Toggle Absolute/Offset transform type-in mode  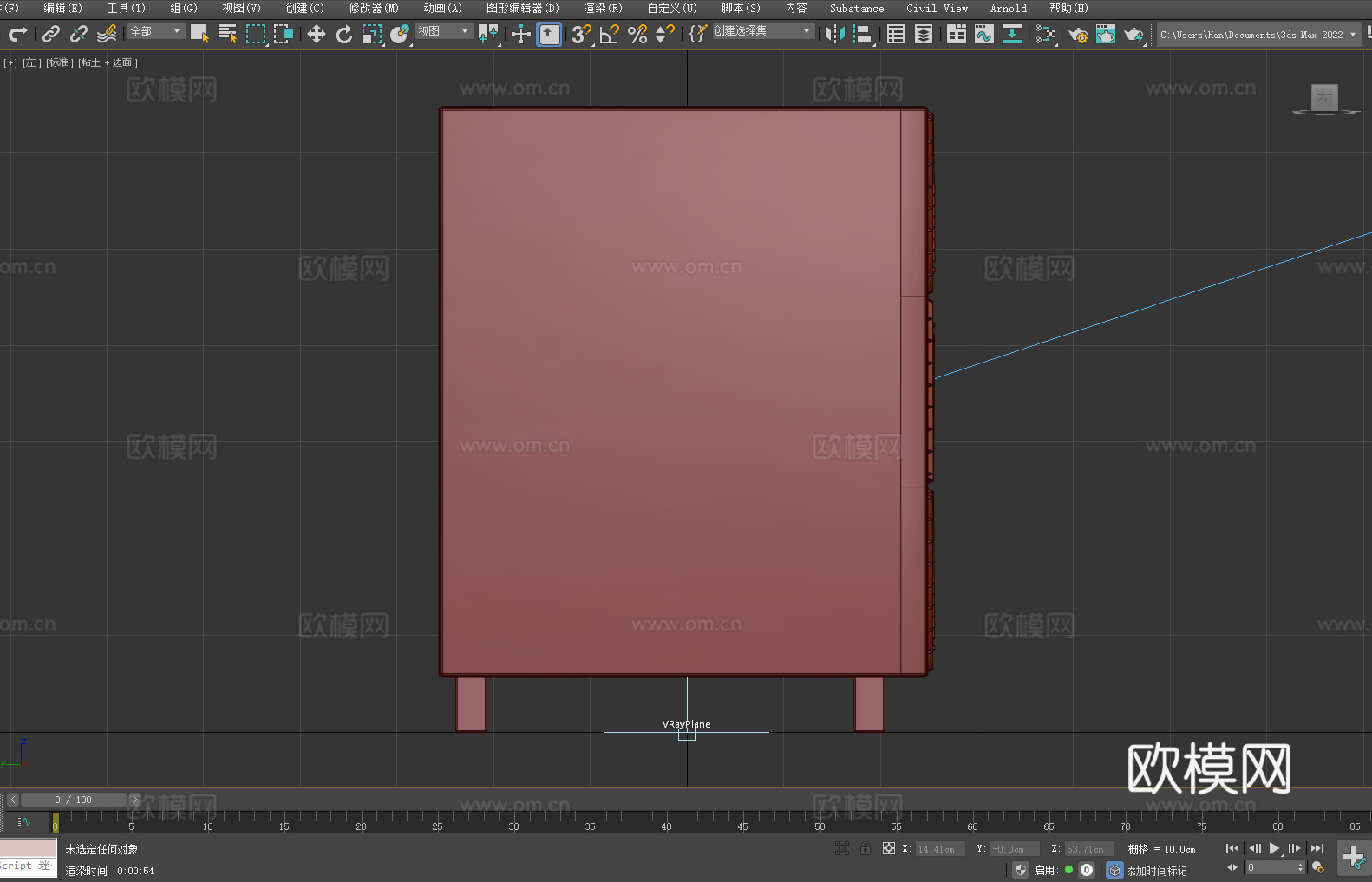[x=889, y=848]
